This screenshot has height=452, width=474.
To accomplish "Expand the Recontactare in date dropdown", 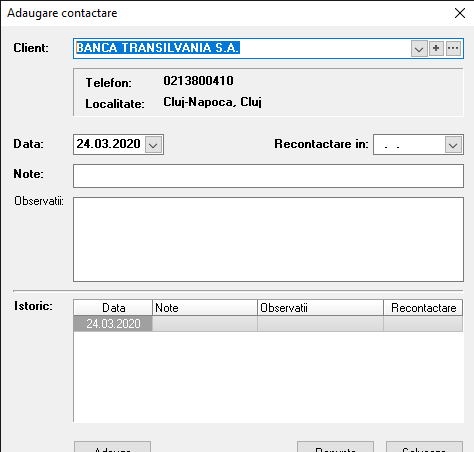I will click(x=453, y=145).
